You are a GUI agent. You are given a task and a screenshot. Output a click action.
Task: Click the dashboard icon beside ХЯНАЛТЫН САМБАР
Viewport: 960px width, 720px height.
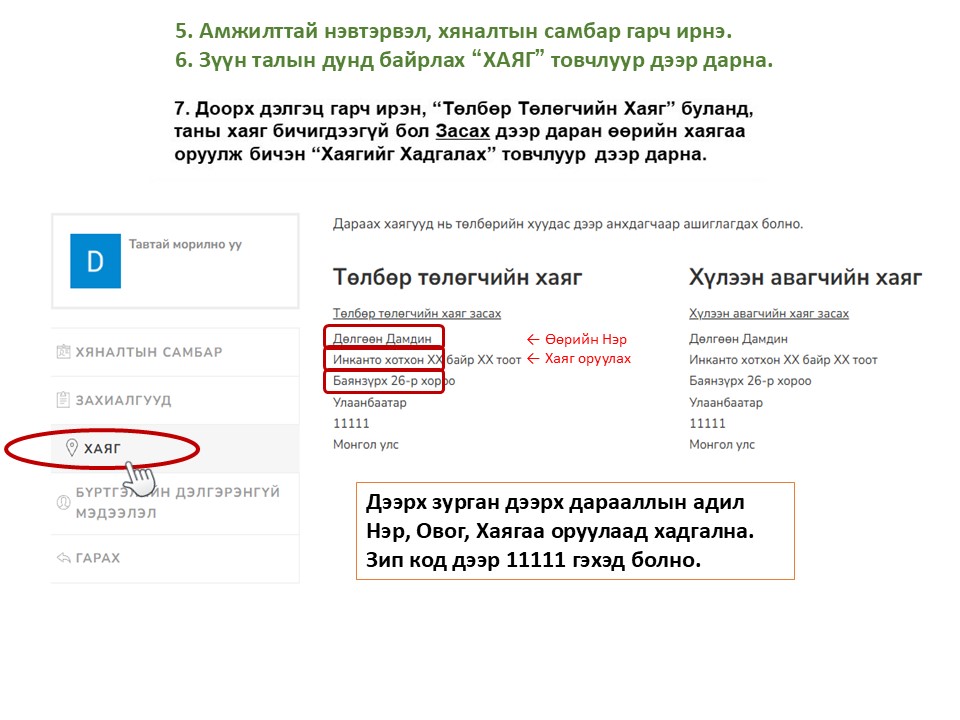(x=64, y=352)
